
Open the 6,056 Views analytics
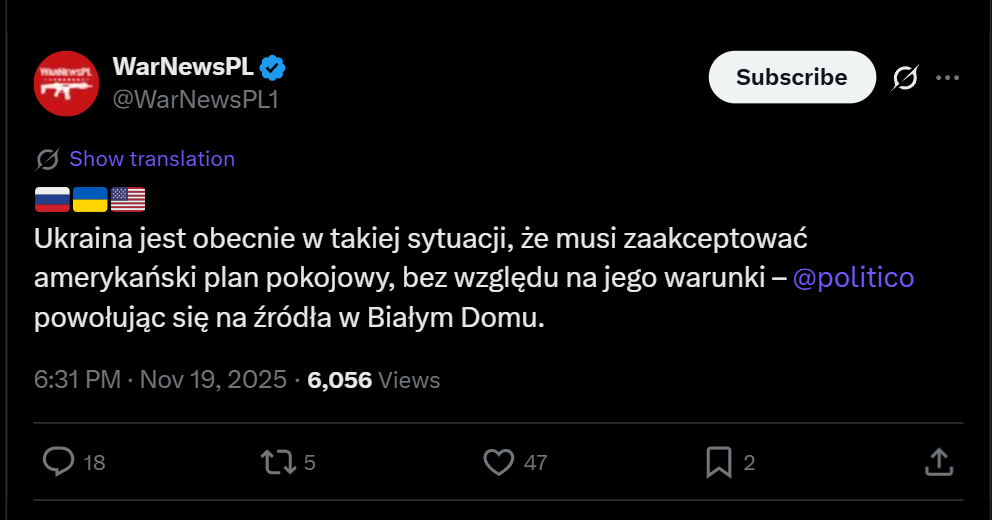point(373,380)
